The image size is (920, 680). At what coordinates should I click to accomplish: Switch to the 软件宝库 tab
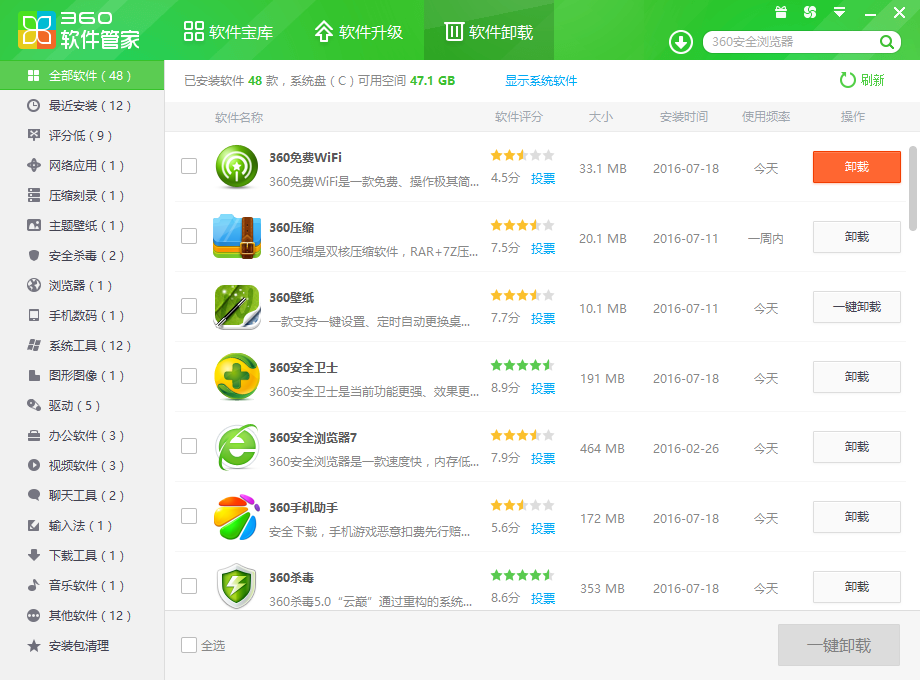pos(229,32)
